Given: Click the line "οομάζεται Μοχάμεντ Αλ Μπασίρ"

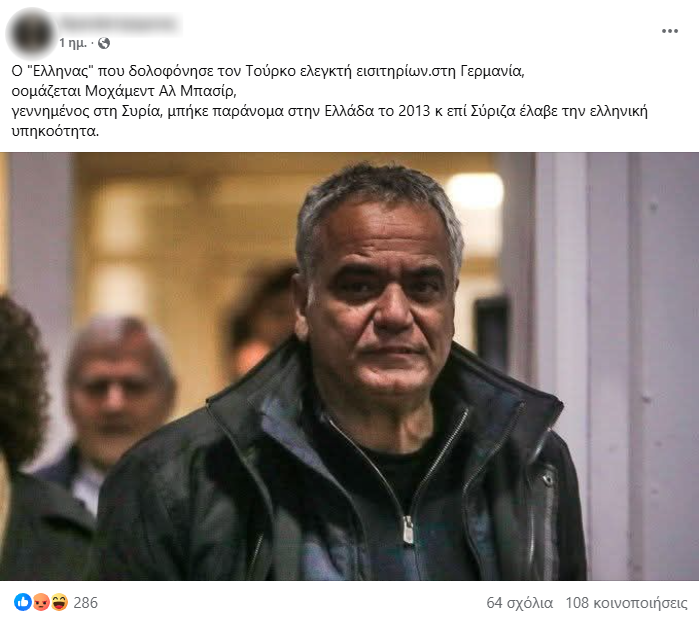Looking at the screenshot, I should pos(124,91).
